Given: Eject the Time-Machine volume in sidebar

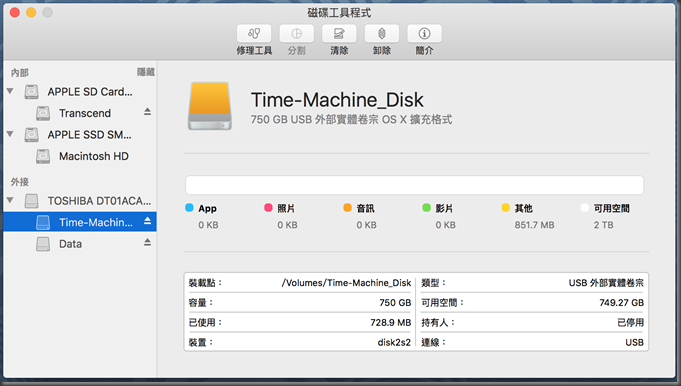Looking at the screenshot, I should (148, 221).
